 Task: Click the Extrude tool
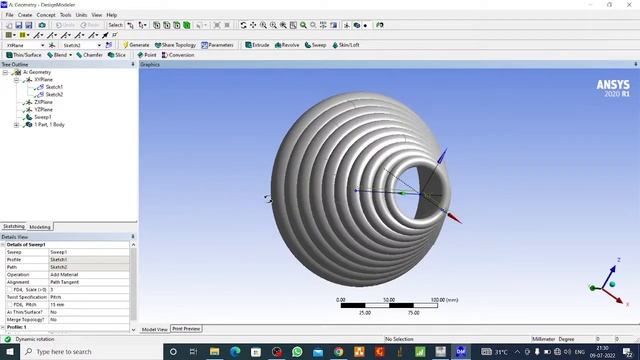pos(257,45)
